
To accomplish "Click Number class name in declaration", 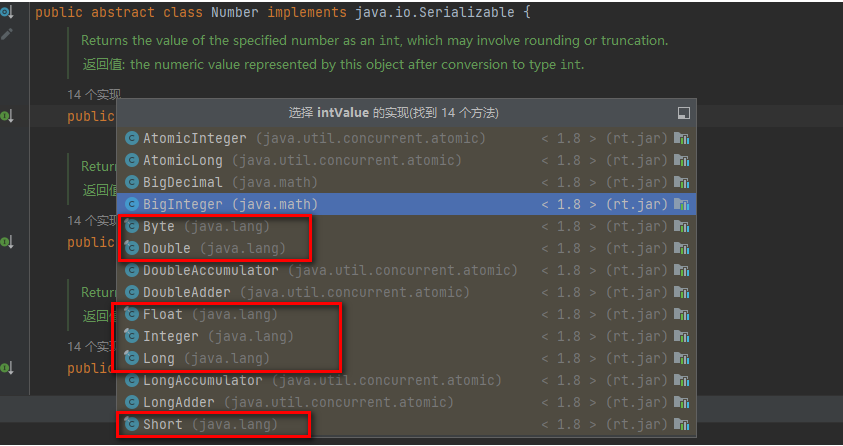I will pyautogui.click(x=234, y=12).
